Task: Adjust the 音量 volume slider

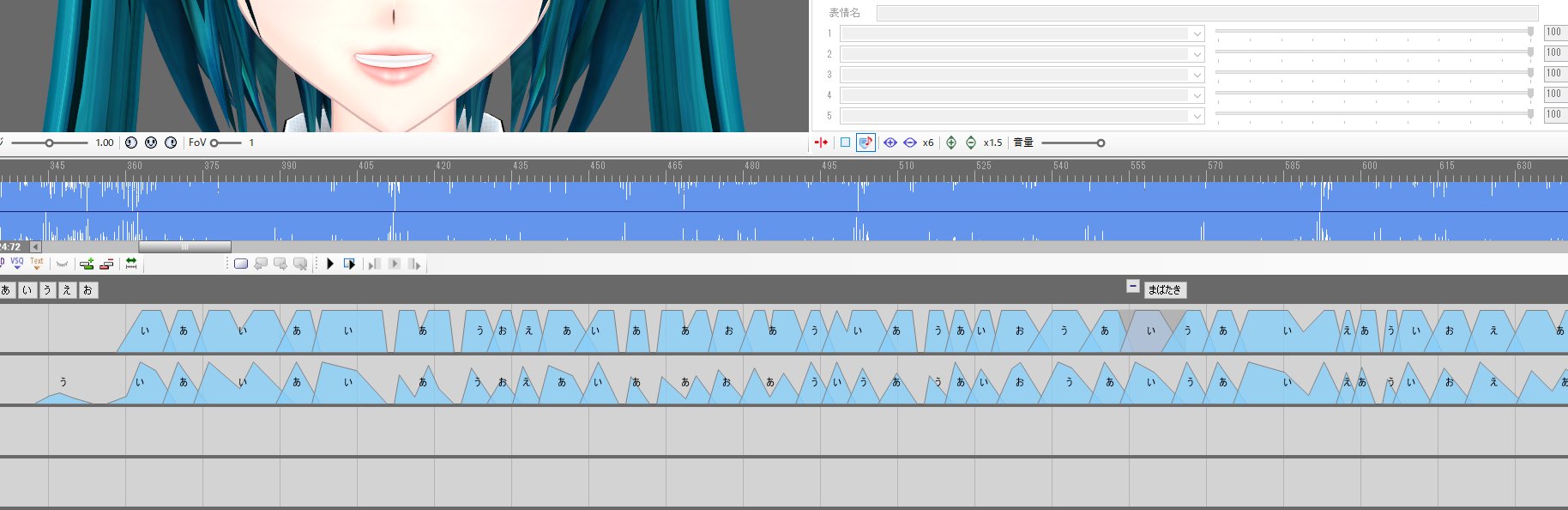Action: (x=1072, y=143)
